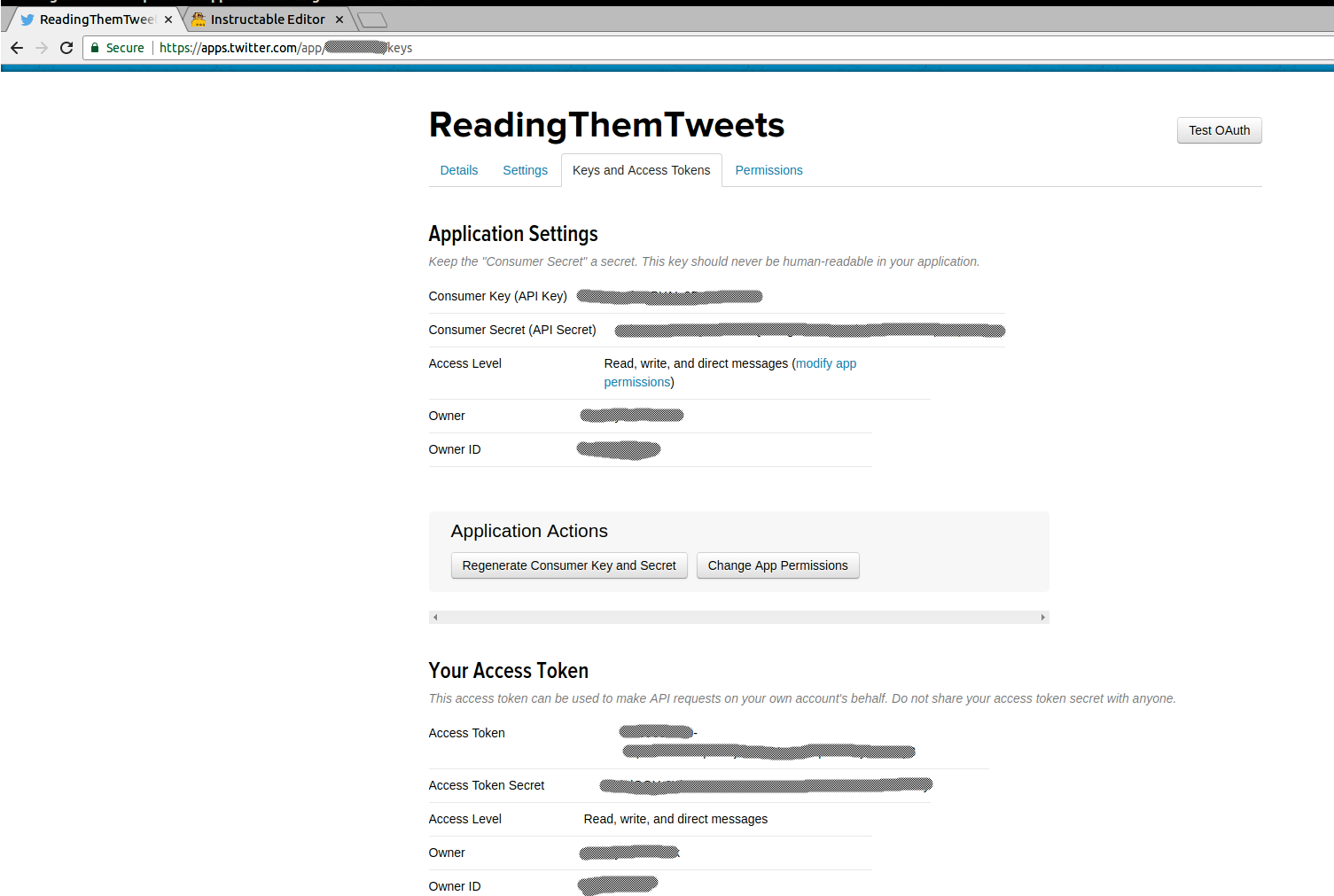The width and height of the screenshot is (1334, 896).
Task: Click the Secure label in address bar
Action: pyautogui.click(x=125, y=48)
